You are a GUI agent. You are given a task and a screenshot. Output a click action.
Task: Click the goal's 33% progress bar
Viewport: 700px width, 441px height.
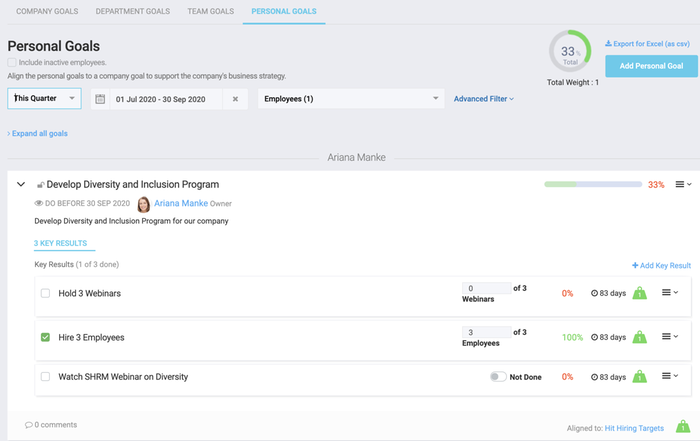(x=592, y=184)
